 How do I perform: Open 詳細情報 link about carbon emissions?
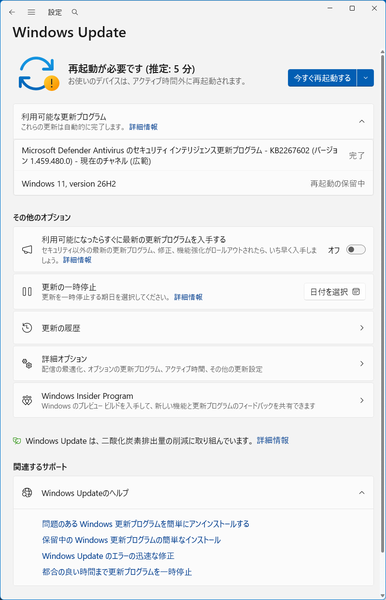click(273, 440)
